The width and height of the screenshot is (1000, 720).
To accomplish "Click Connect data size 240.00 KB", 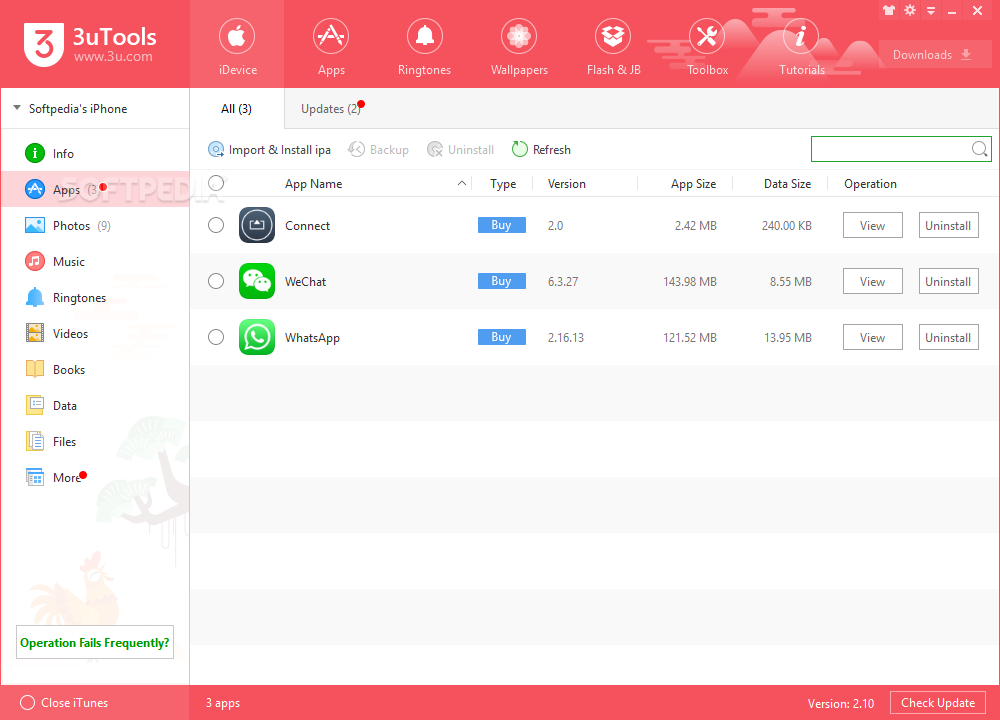I will 787,226.
